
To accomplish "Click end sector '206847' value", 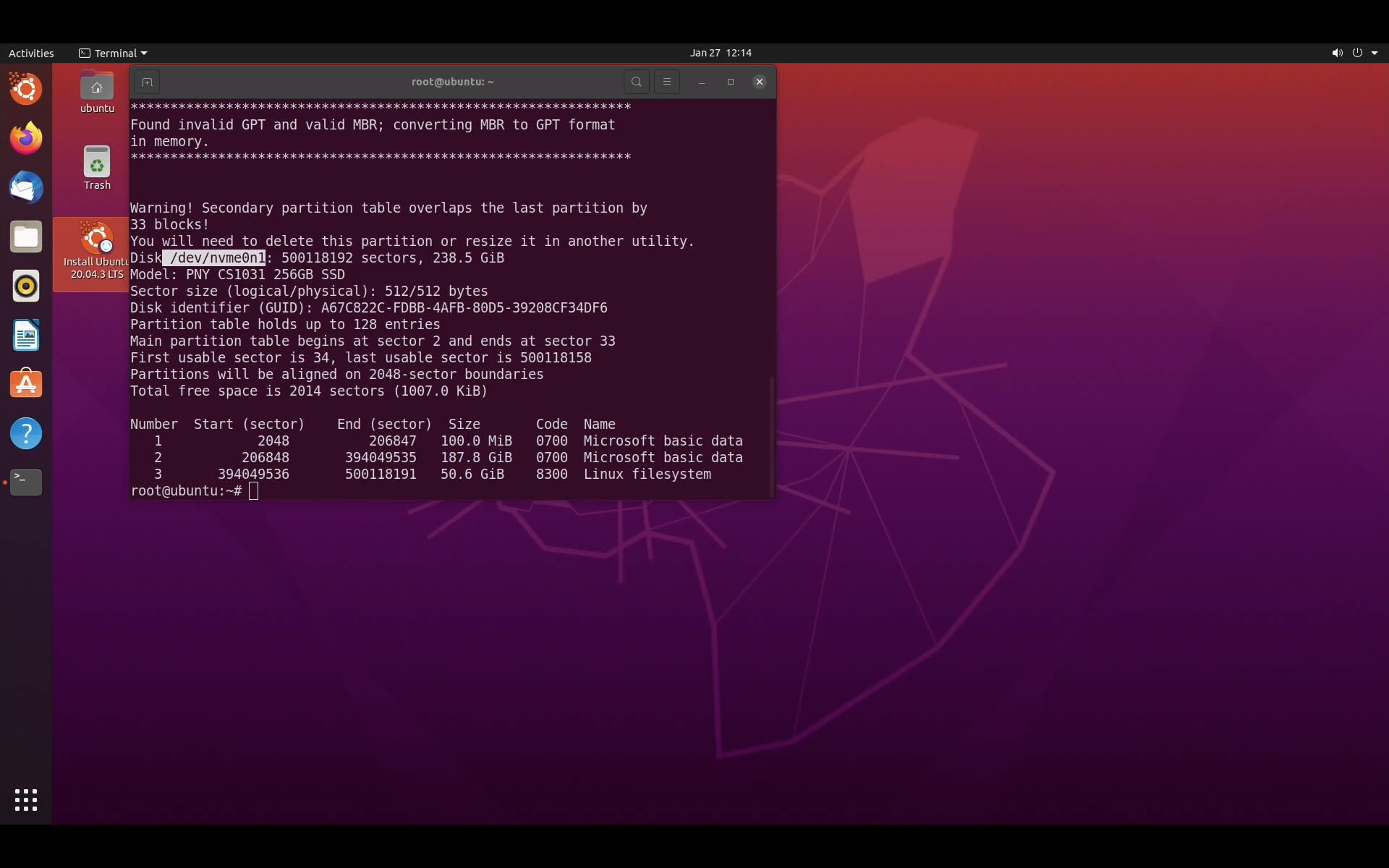I will (393, 441).
